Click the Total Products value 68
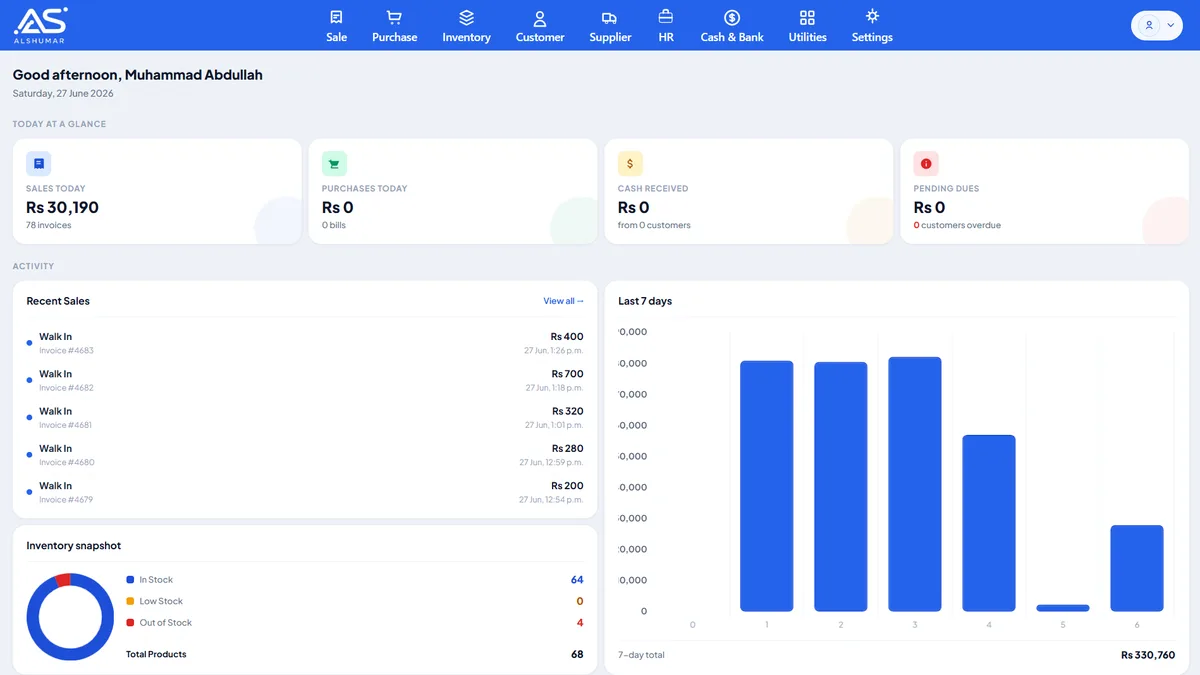Screen dimensions: 1200x675 (577, 654)
